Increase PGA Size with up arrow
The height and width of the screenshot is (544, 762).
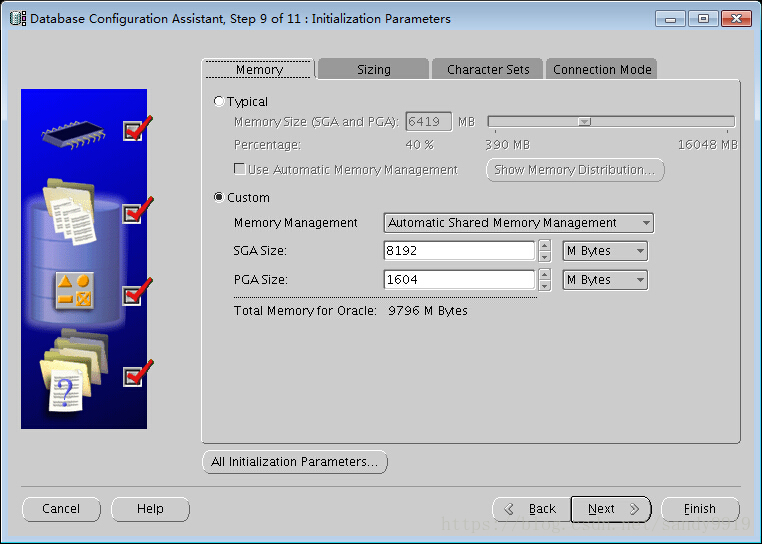click(x=545, y=274)
